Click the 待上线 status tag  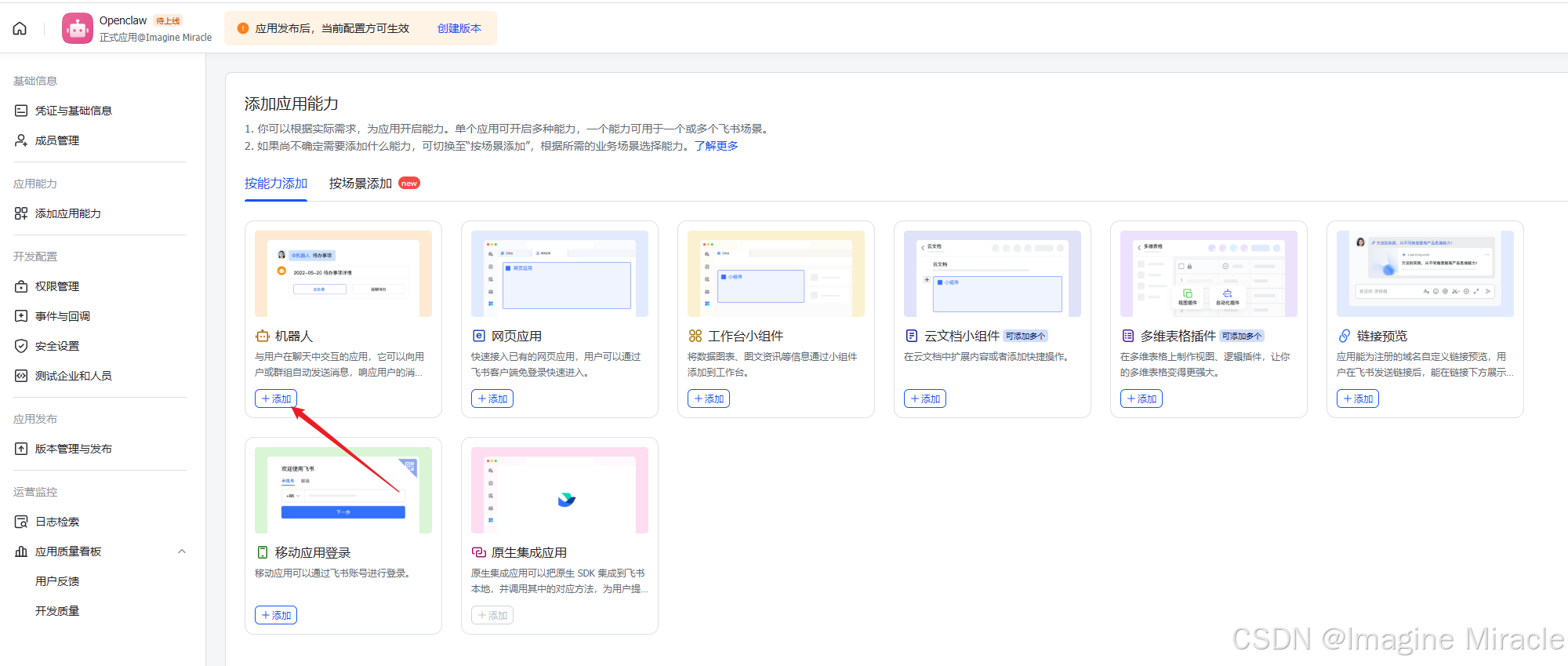point(168,20)
